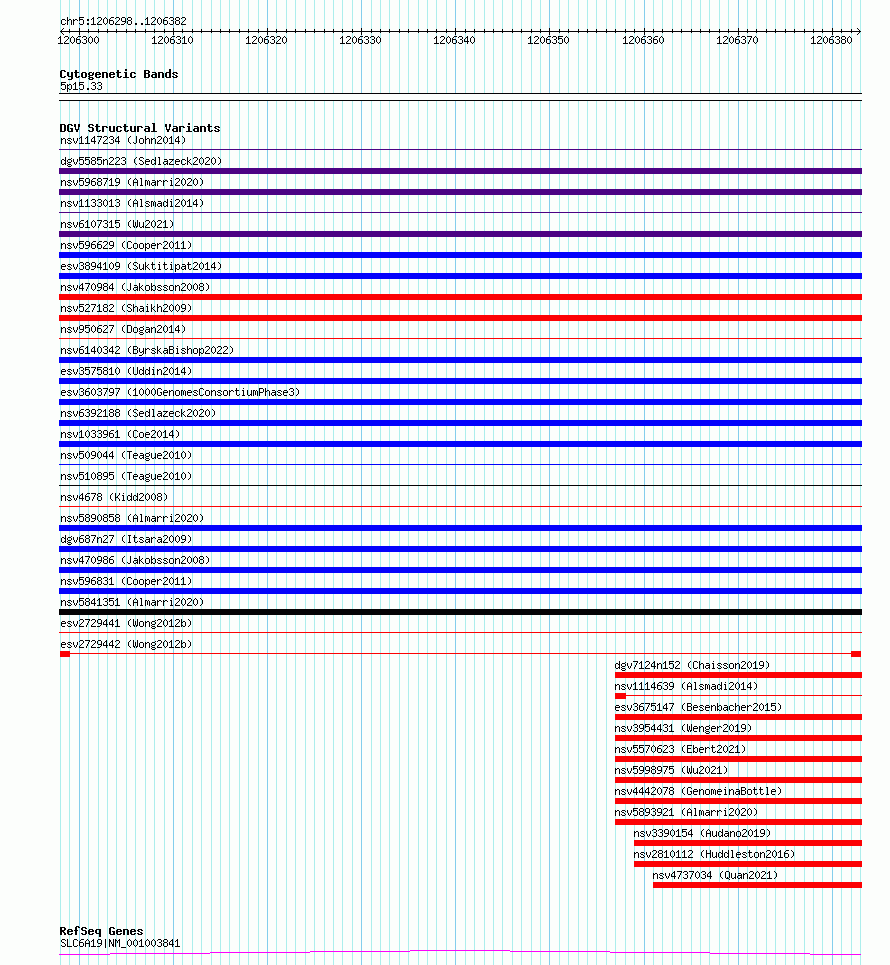890x965 pixels.
Task: Select the 5p15.33 cytogenetic band label
Action: pos(81,86)
